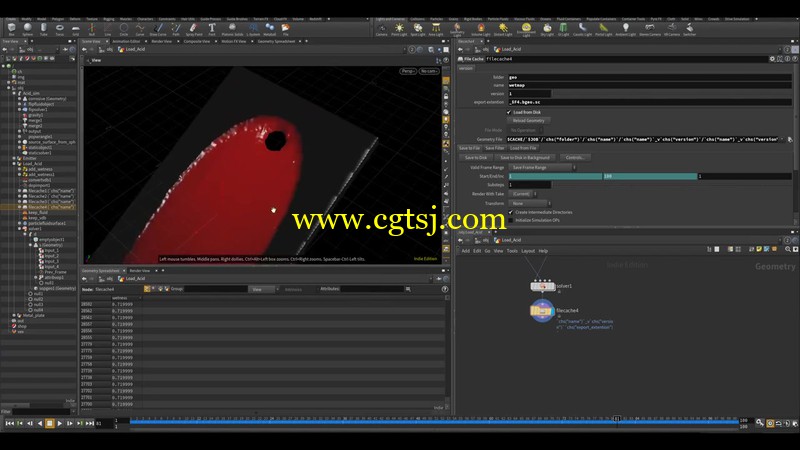This screenshot has height=450, width=800.
Task: Click the filecache4 node in the network
Action: tap(542, 311)
